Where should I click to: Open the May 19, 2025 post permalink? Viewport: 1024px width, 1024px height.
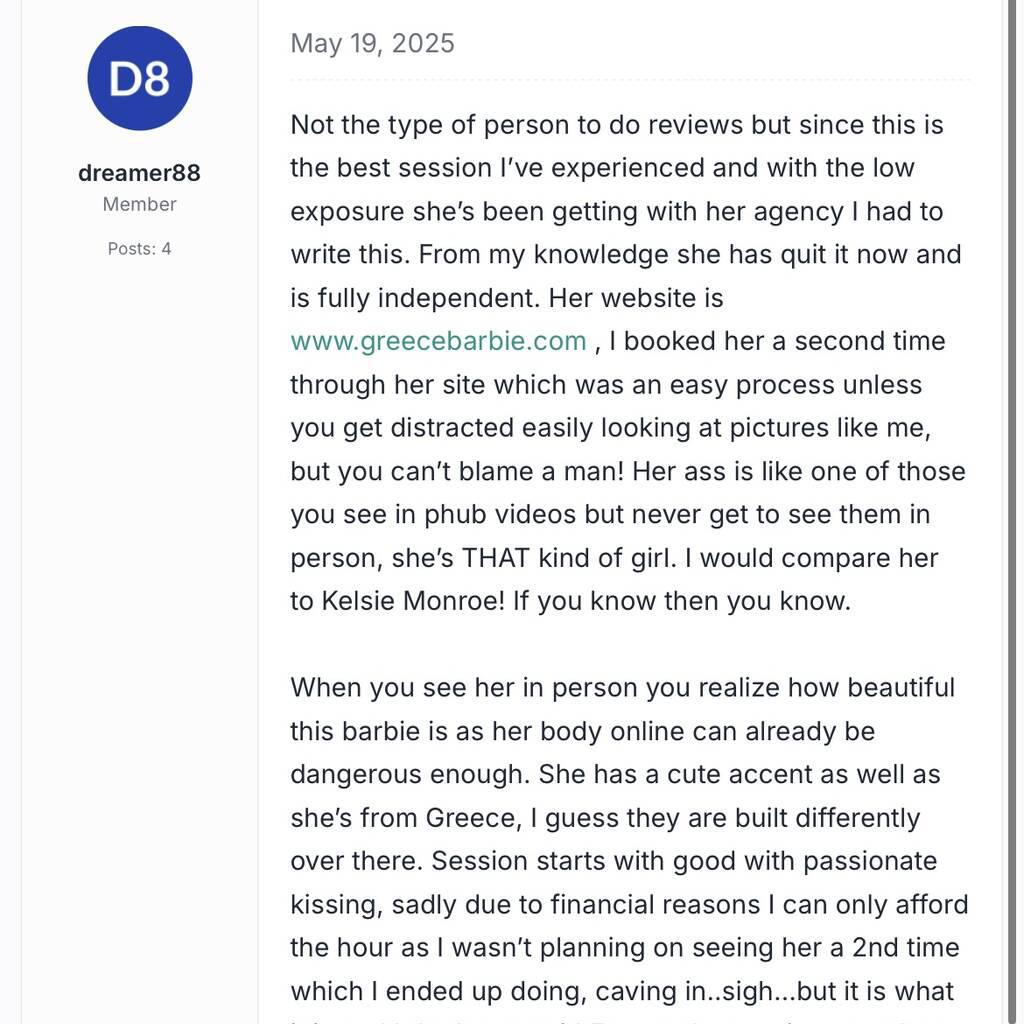(x=372, y=43)
